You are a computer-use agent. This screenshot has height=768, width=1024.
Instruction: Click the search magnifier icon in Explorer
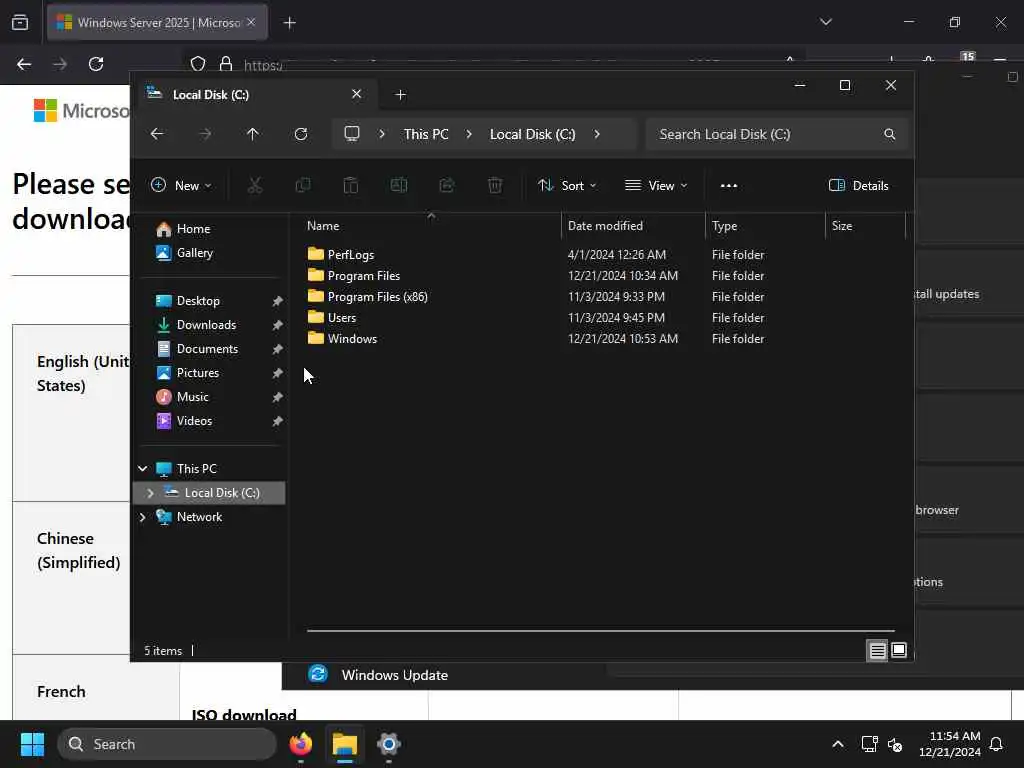coord(889,134)
